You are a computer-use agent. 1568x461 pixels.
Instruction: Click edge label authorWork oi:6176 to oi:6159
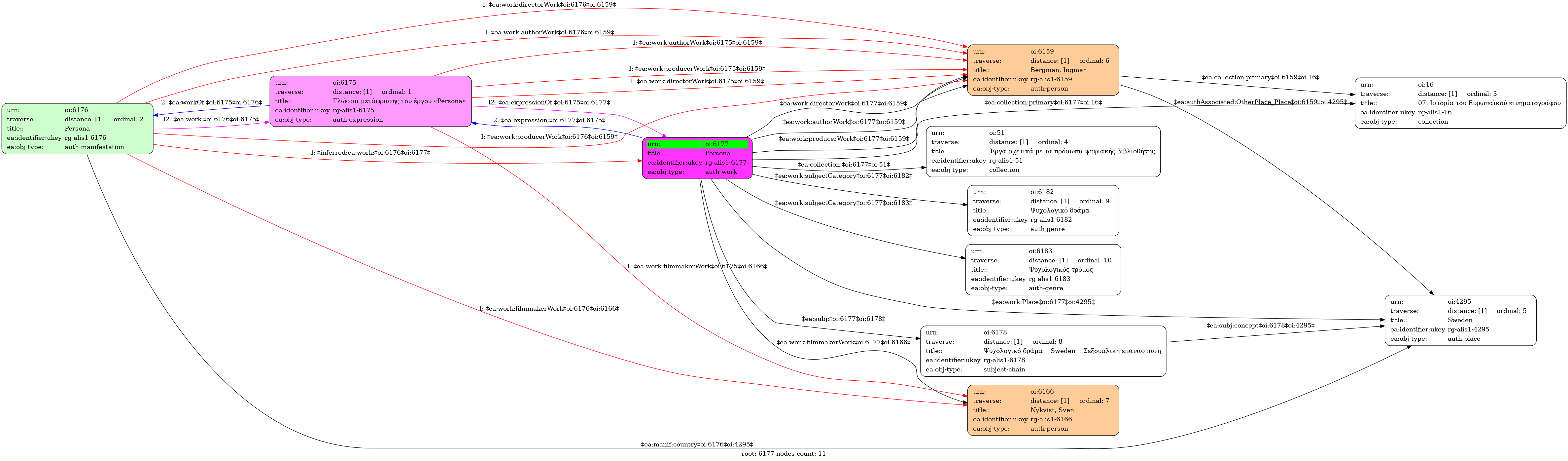(549, 32)
